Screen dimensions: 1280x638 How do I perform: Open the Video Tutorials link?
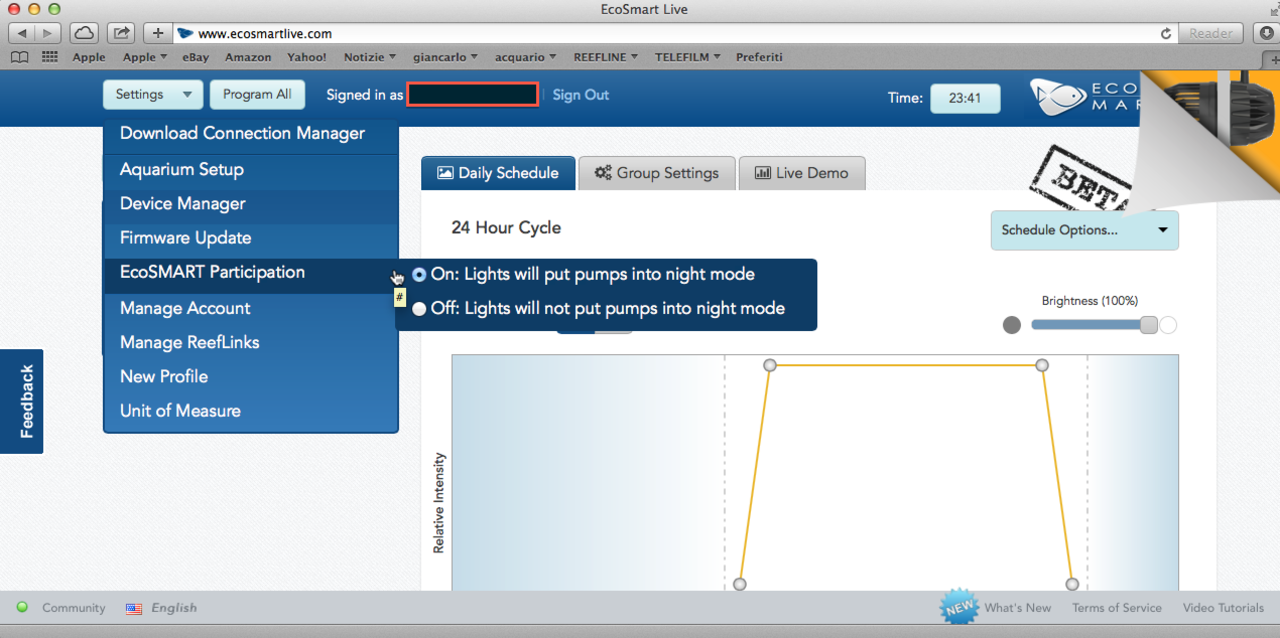pos(1223,608)
